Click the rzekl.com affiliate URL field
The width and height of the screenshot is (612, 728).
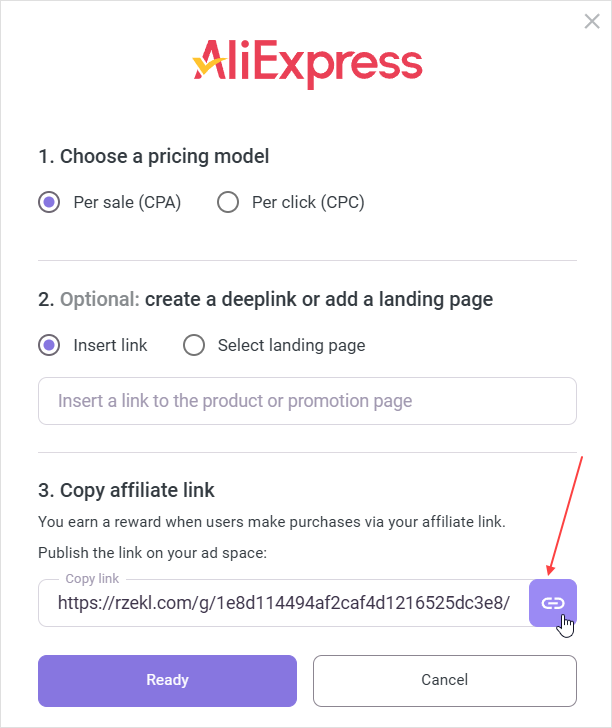pos(284,603)
